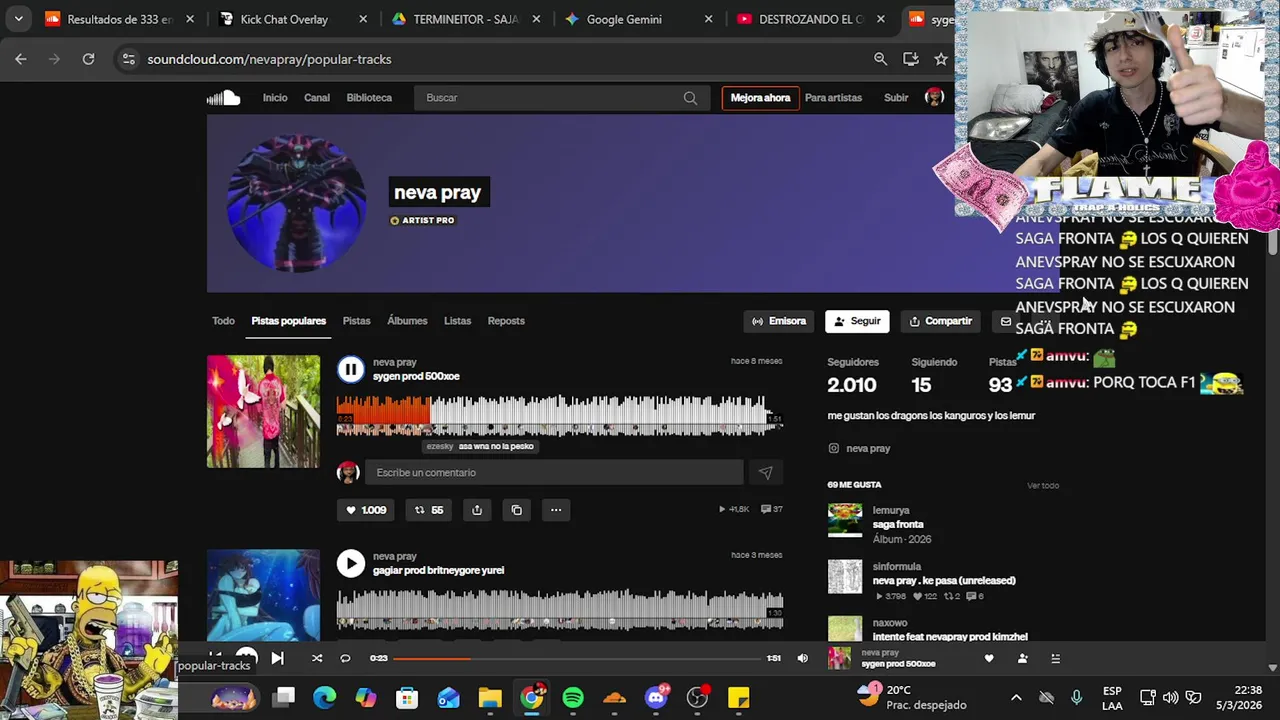Viewport: 1280px width, 720px height.
Task: Open neva pray . ke pasa (unreleased)
Action: tap(944, 581)
